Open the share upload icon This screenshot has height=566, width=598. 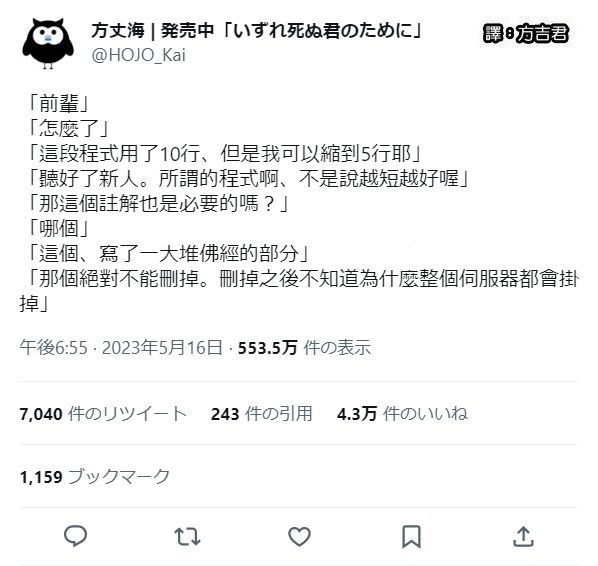tap(523, 536)
